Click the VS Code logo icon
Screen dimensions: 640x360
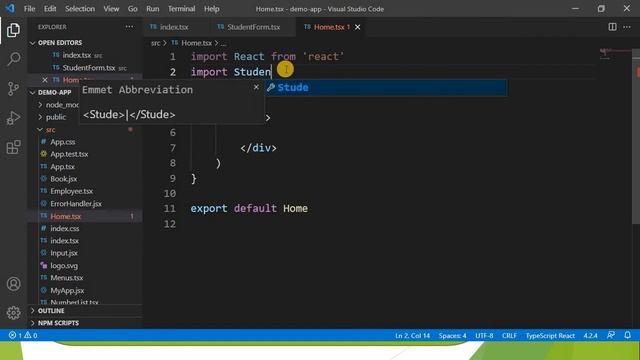[10, 8]
